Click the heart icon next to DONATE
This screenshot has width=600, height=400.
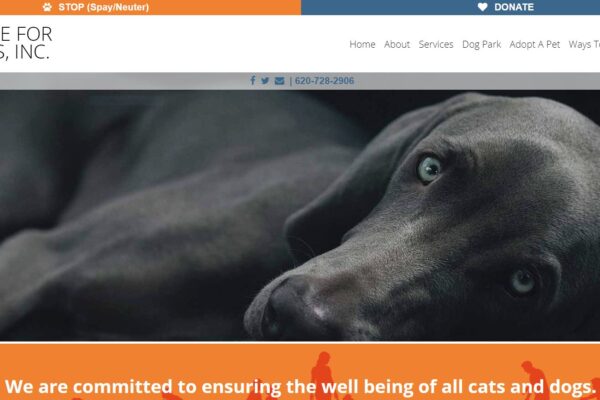483,7
